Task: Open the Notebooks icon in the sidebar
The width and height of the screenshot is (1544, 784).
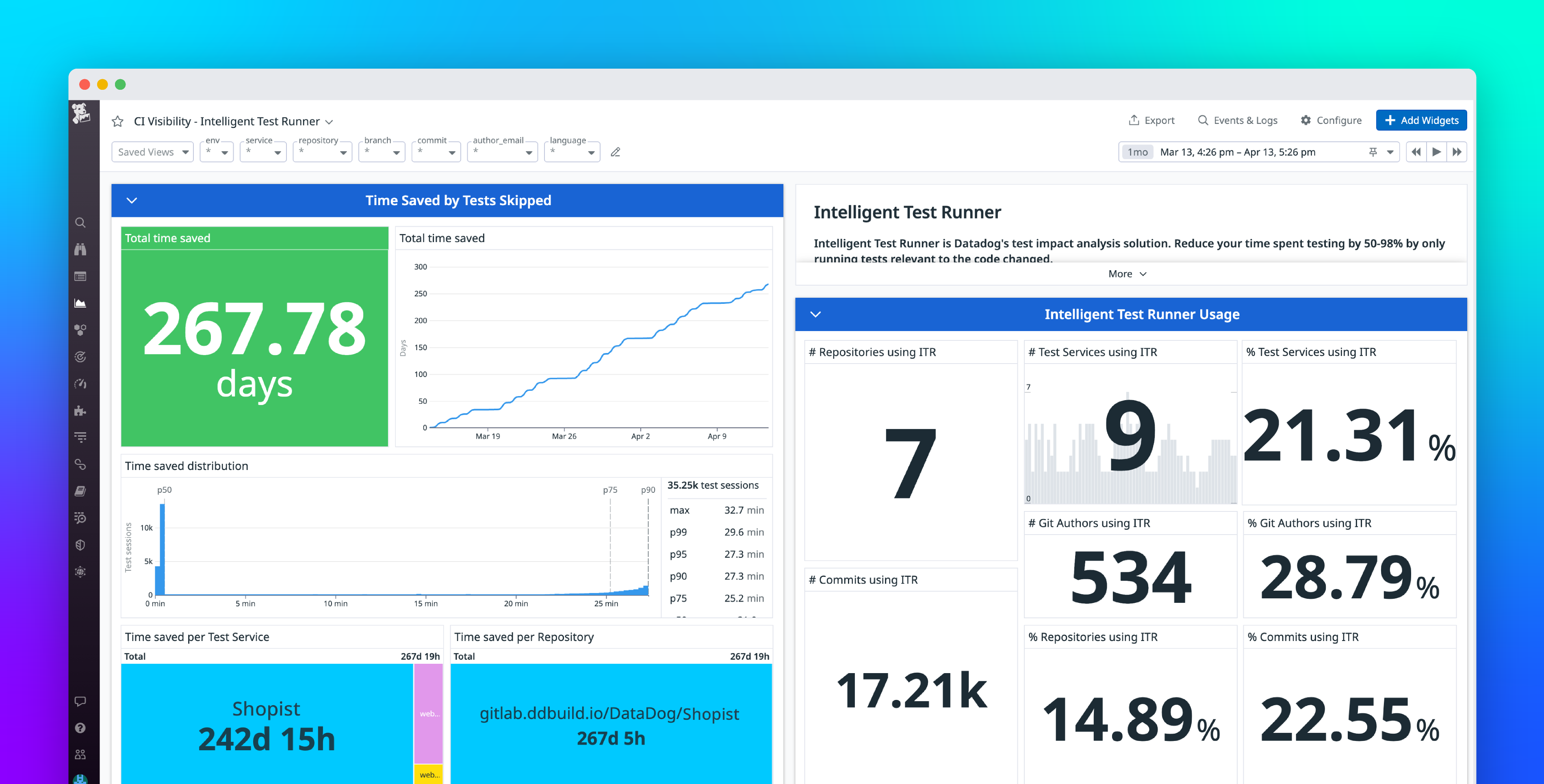Action: (81, 490)
